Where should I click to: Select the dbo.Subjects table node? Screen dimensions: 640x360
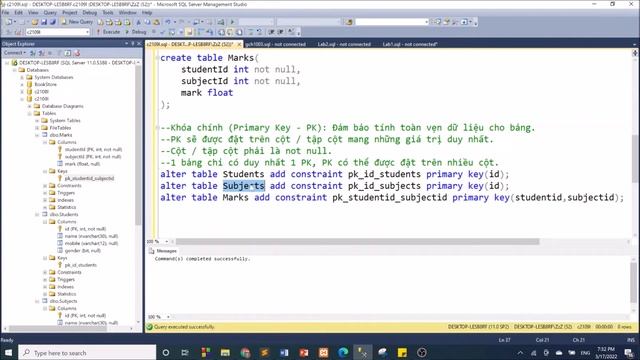tap(63, 301)
